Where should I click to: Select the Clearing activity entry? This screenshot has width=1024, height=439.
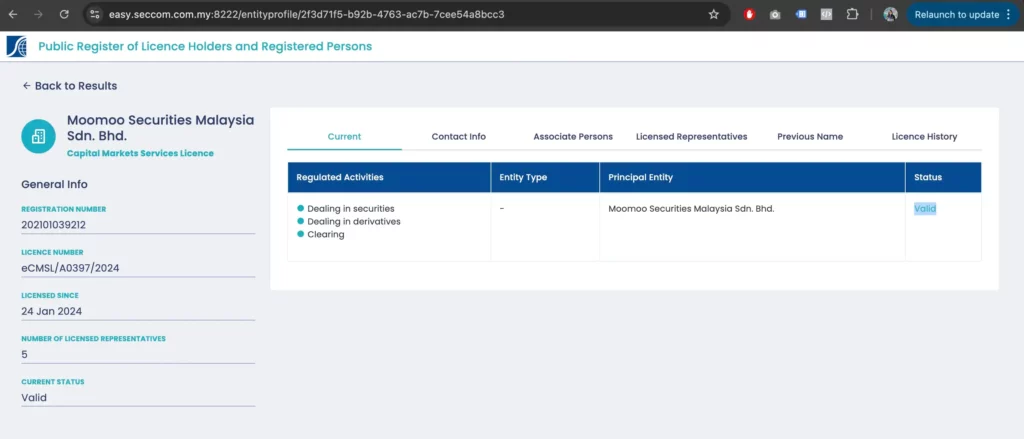tap(325, 234)
